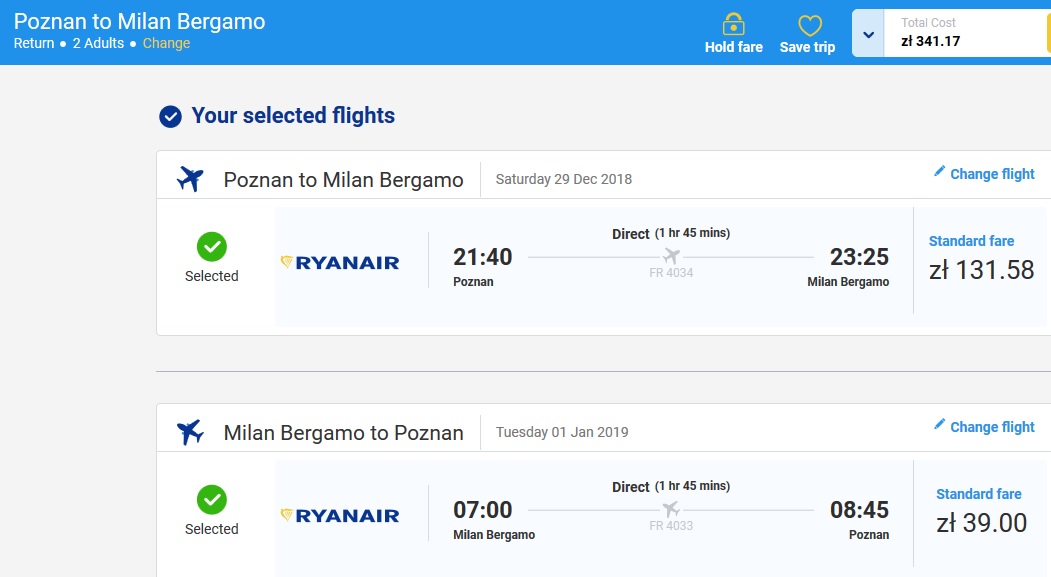Toggle the green Selected check on the outbound flight

click(212, 247)
